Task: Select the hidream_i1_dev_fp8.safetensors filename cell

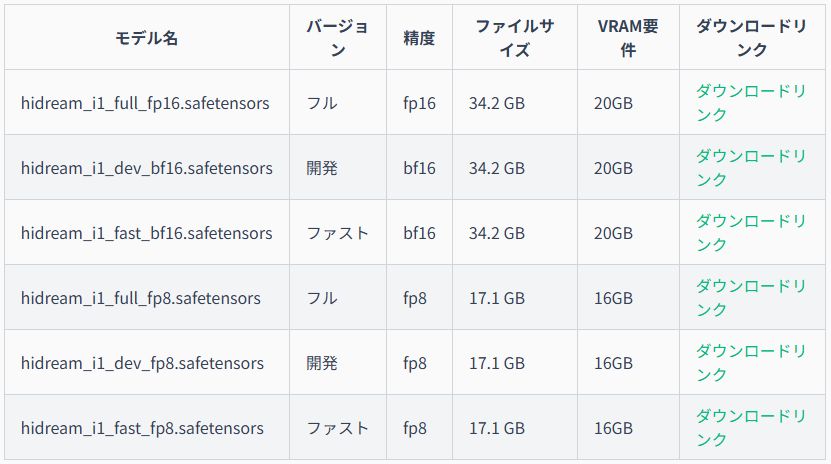Action: (143, 363)
